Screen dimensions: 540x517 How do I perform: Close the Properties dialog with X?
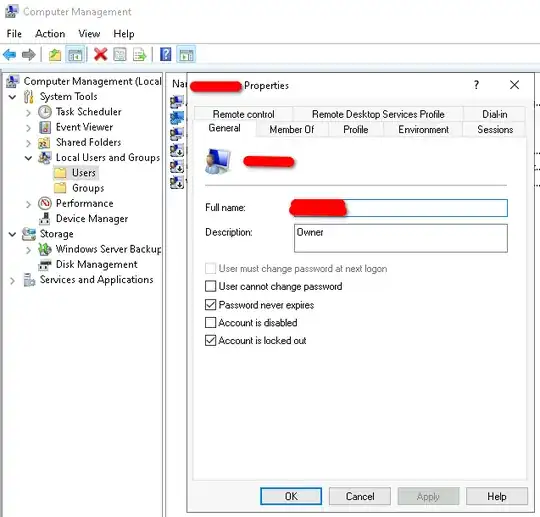(515, 85)
